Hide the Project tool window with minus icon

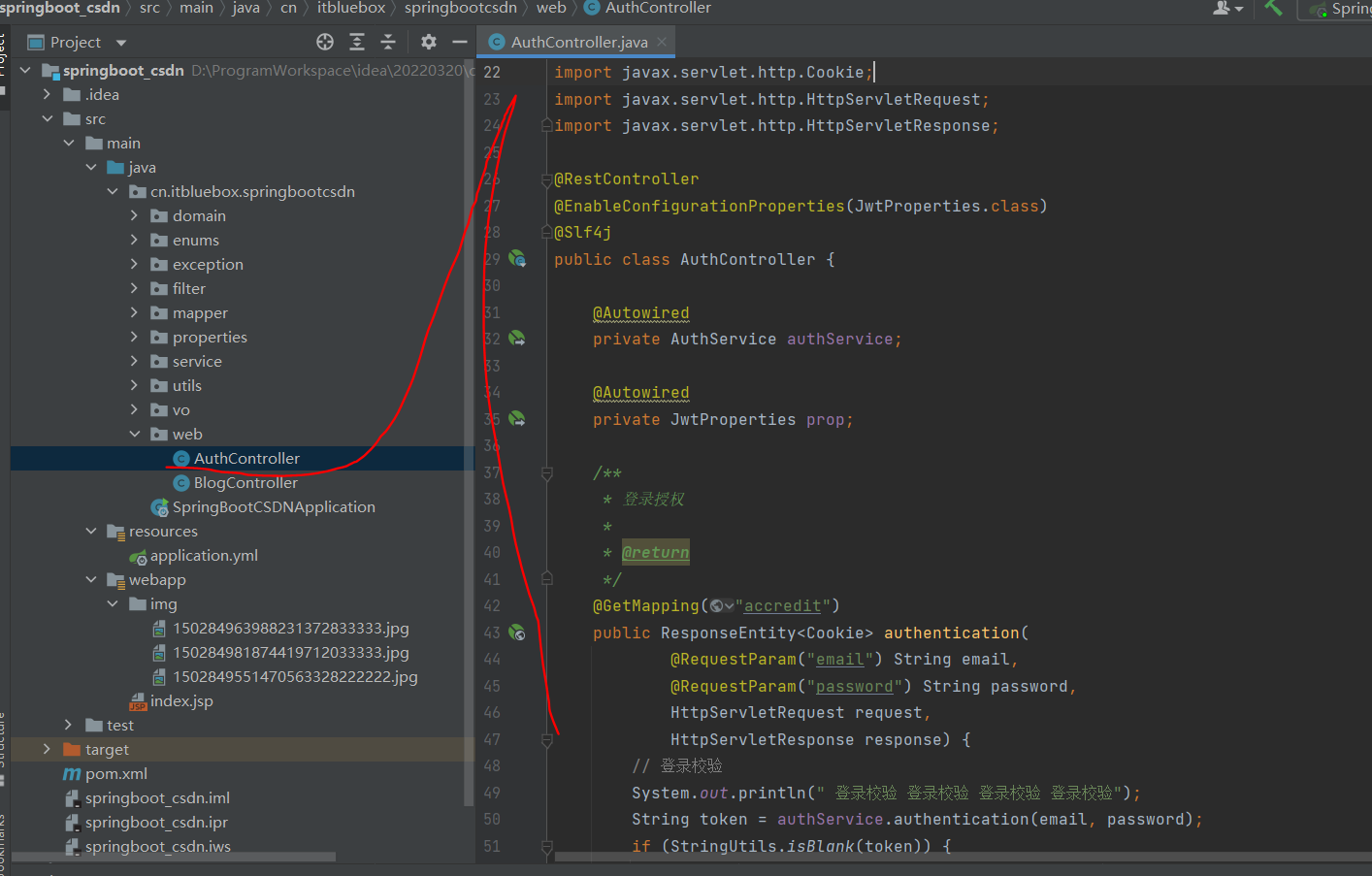(x=460, y=42)
